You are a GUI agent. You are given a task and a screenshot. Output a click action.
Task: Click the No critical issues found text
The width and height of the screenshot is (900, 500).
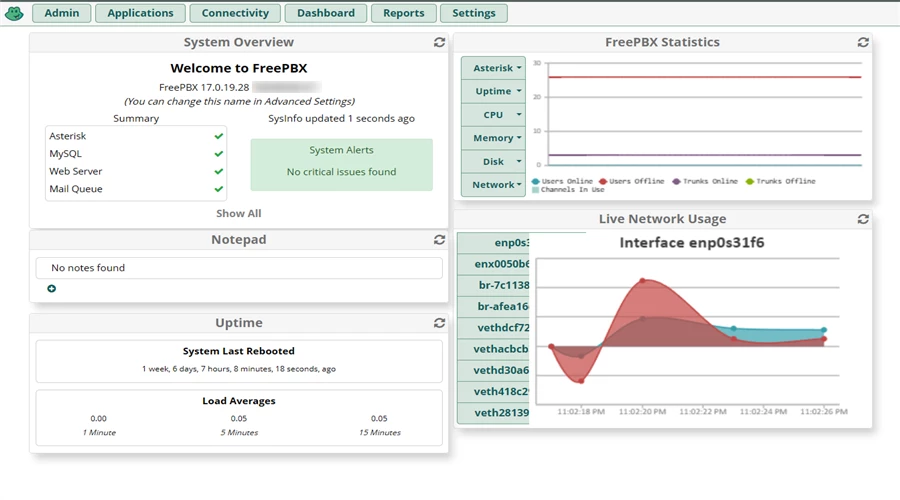point(342,172)
